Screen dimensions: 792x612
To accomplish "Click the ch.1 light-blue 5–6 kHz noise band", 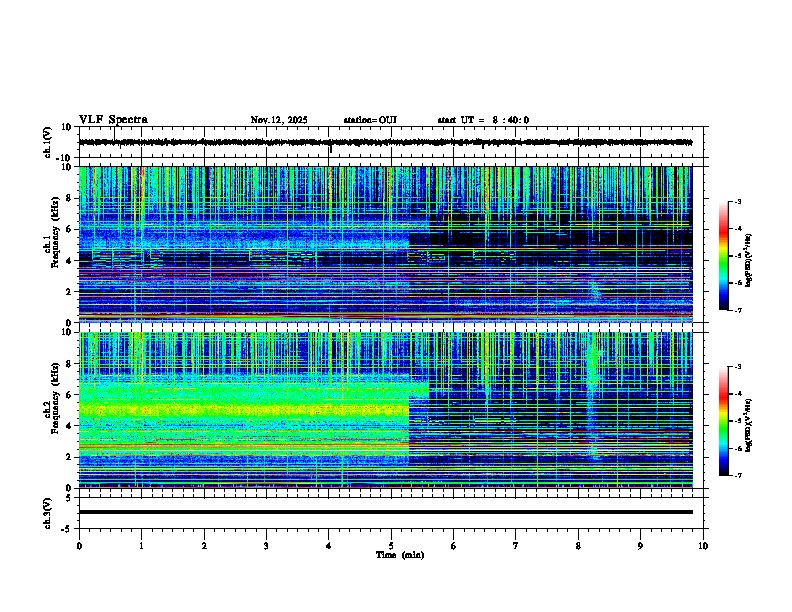I will point(243,236).
